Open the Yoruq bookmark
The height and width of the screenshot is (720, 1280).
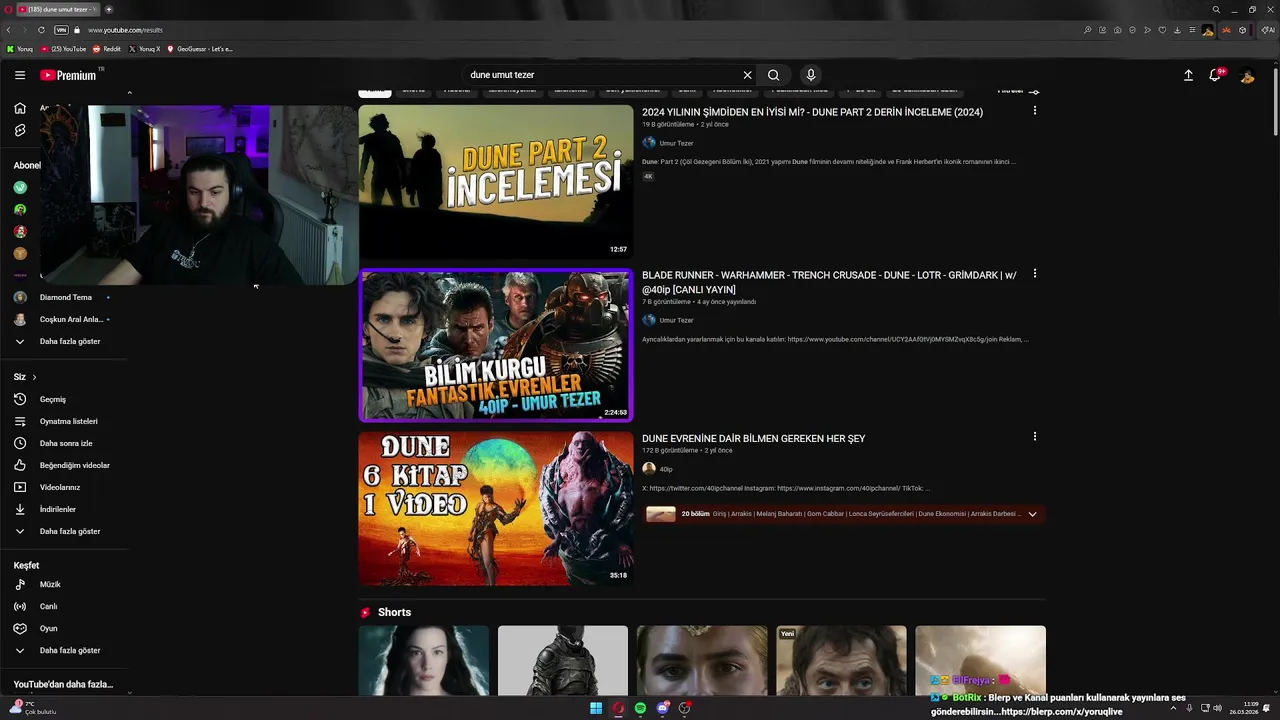pyautogui.click(x=20, y=49)
